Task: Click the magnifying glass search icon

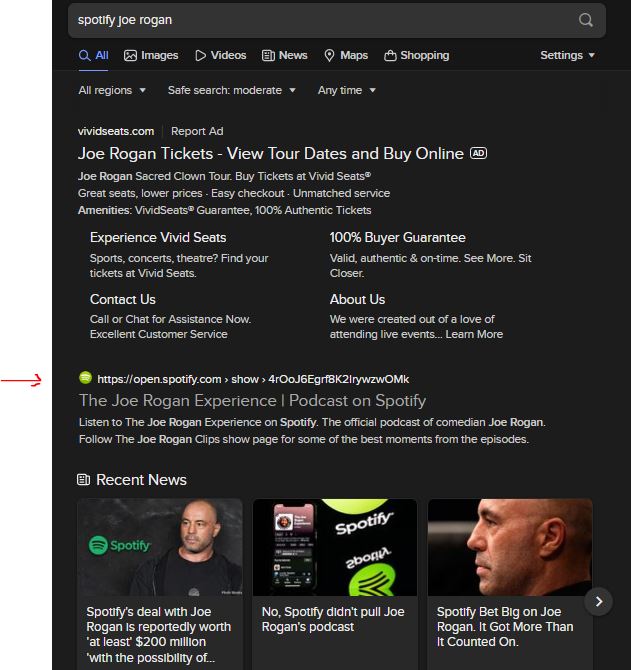Action: pos(585,20)
